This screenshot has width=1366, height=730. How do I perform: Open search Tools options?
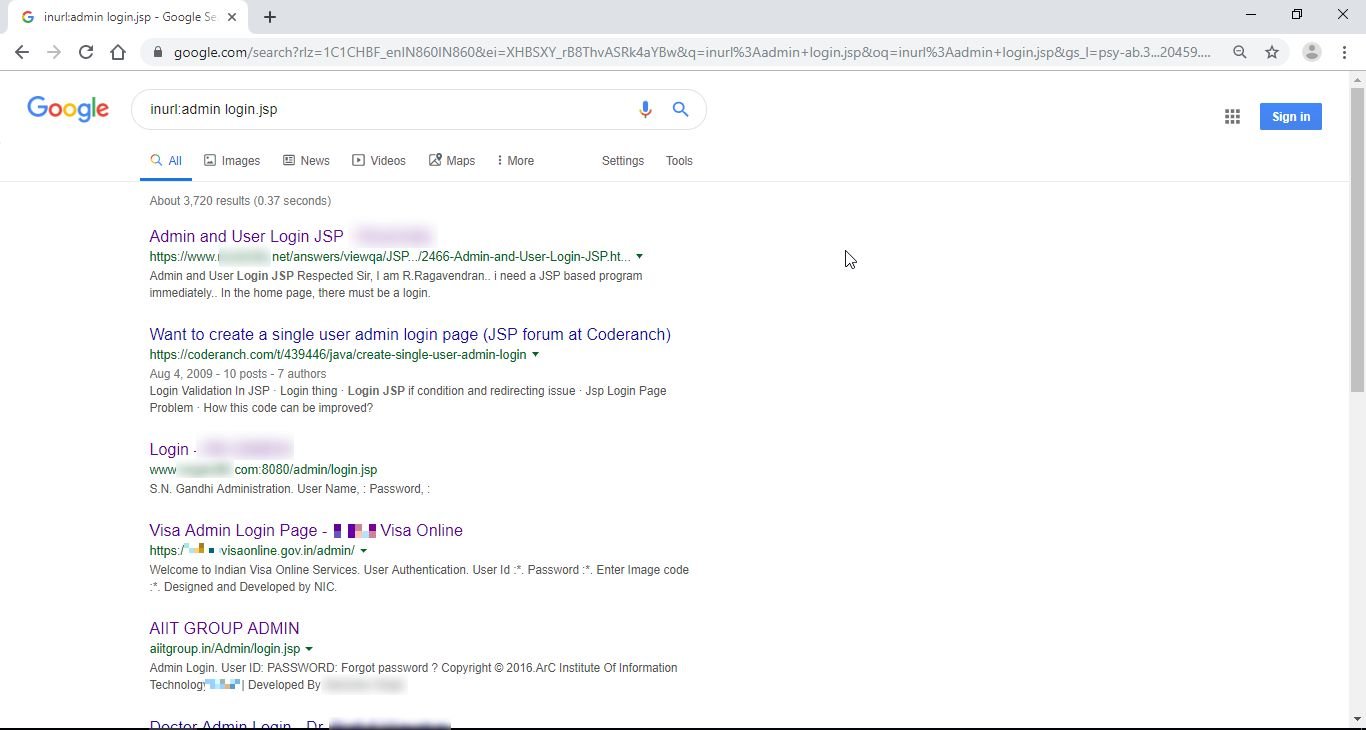(x=679, y=161)
